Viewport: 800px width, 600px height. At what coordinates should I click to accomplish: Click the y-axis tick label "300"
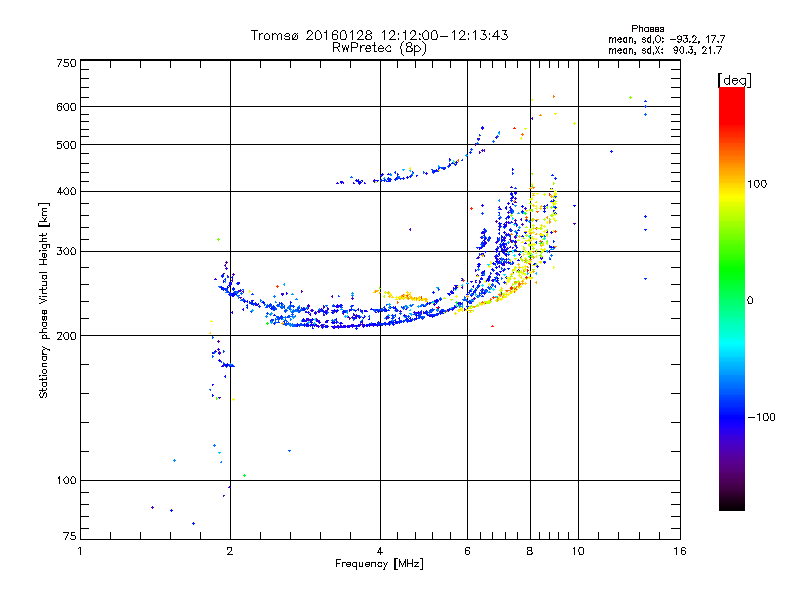[x=66, y=251]
